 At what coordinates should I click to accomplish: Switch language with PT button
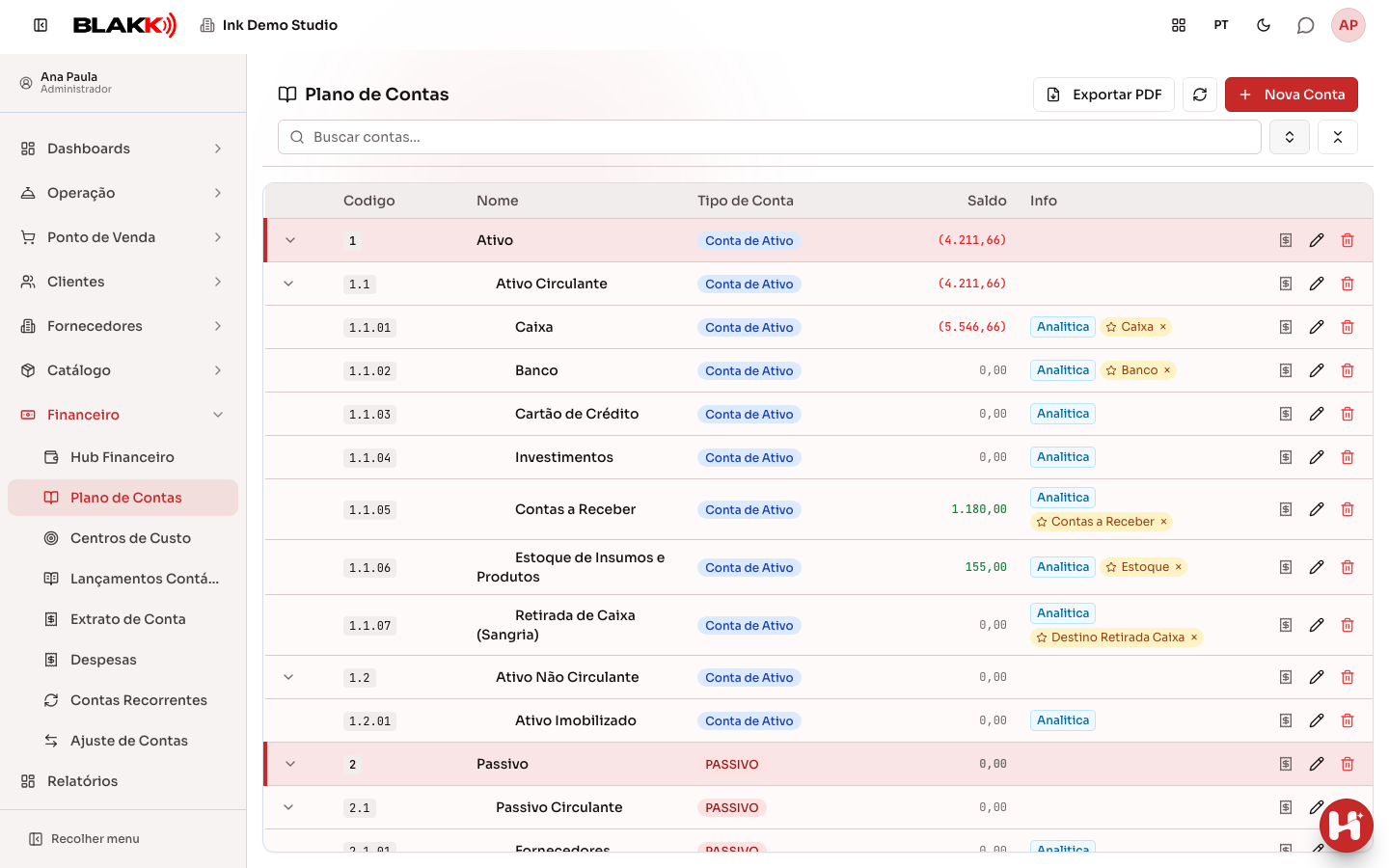[1221, 25]
